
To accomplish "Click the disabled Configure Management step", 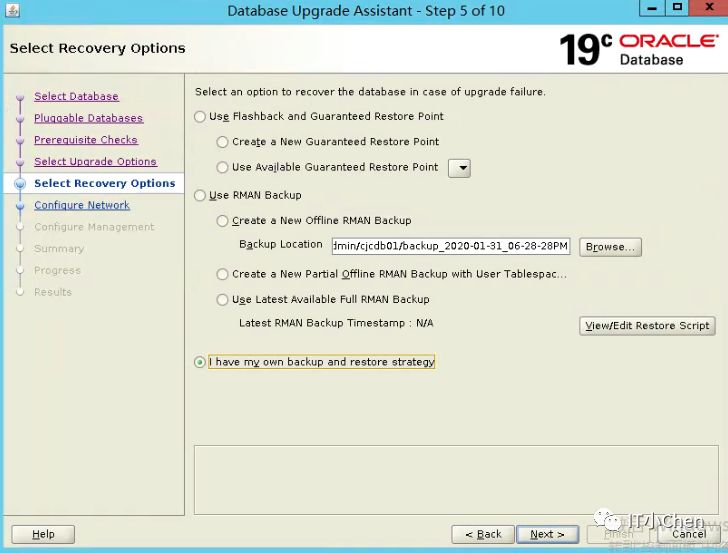I will (x=94, y=227).
